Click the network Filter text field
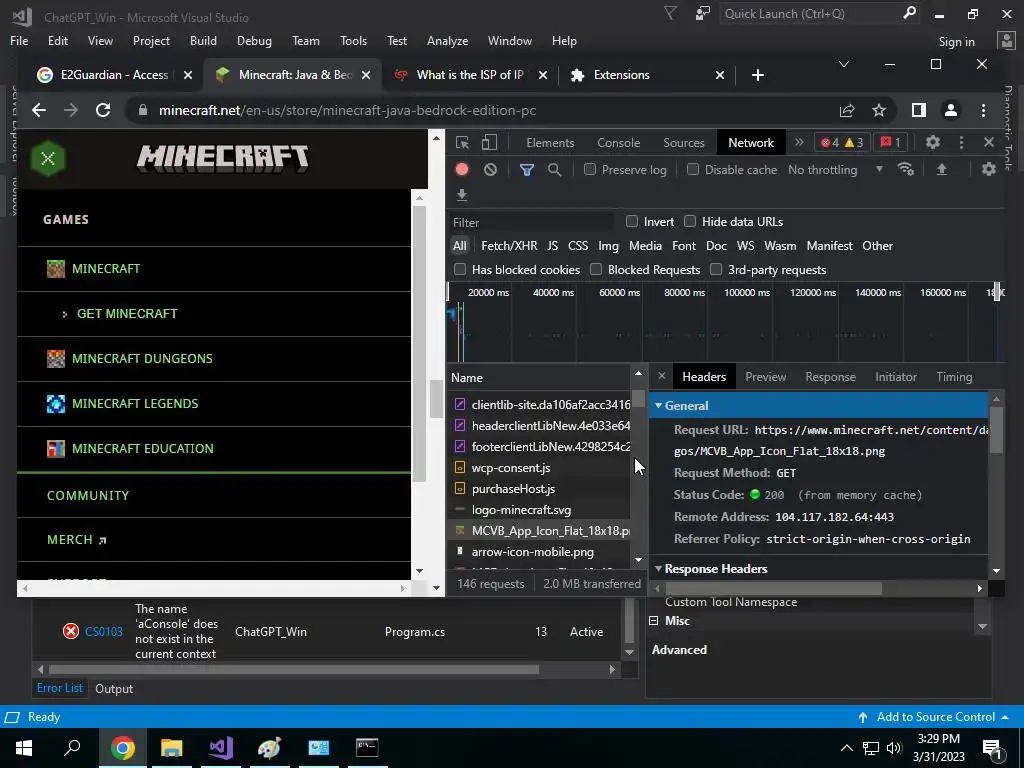Screen dimensions: 1024x768 pyautogui.click(x=532, y=222)
